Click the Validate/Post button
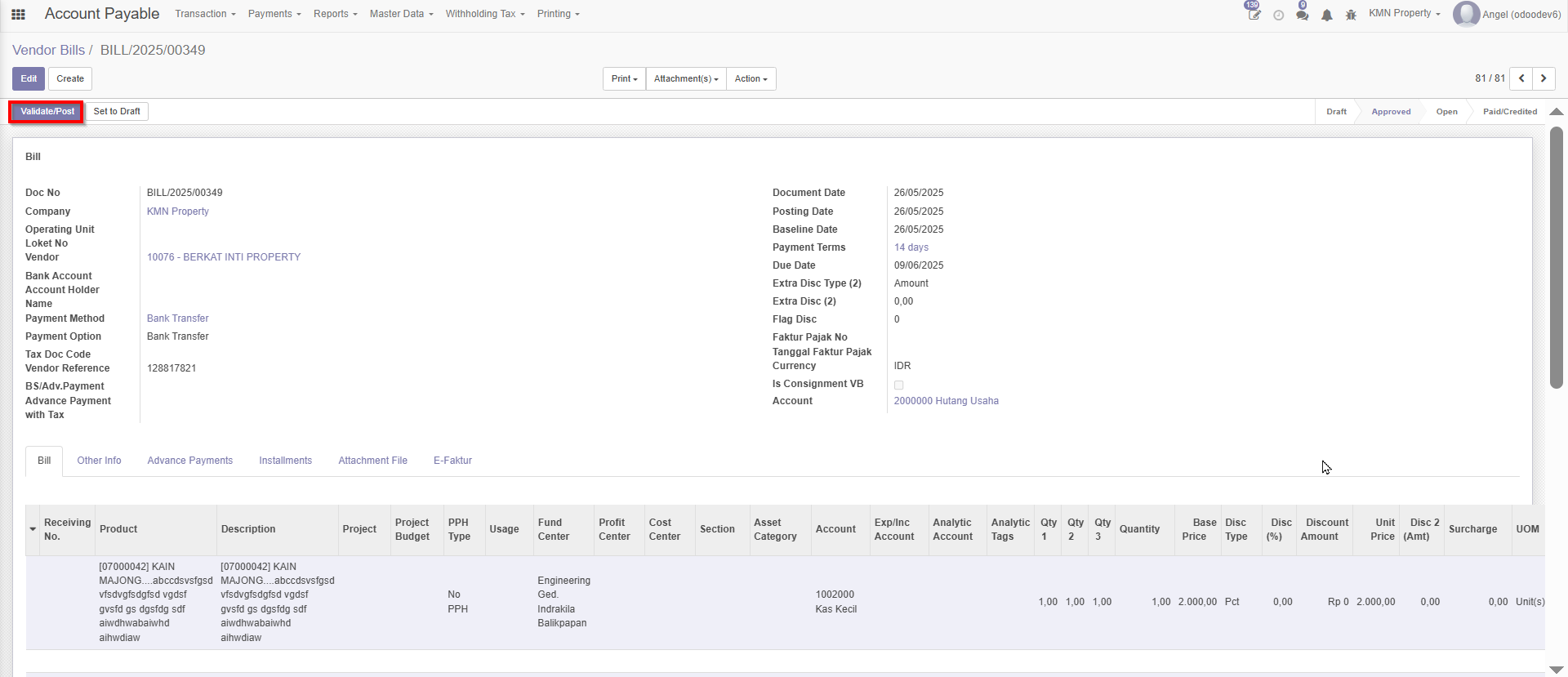1568x677 pixels. click(47, 111)
